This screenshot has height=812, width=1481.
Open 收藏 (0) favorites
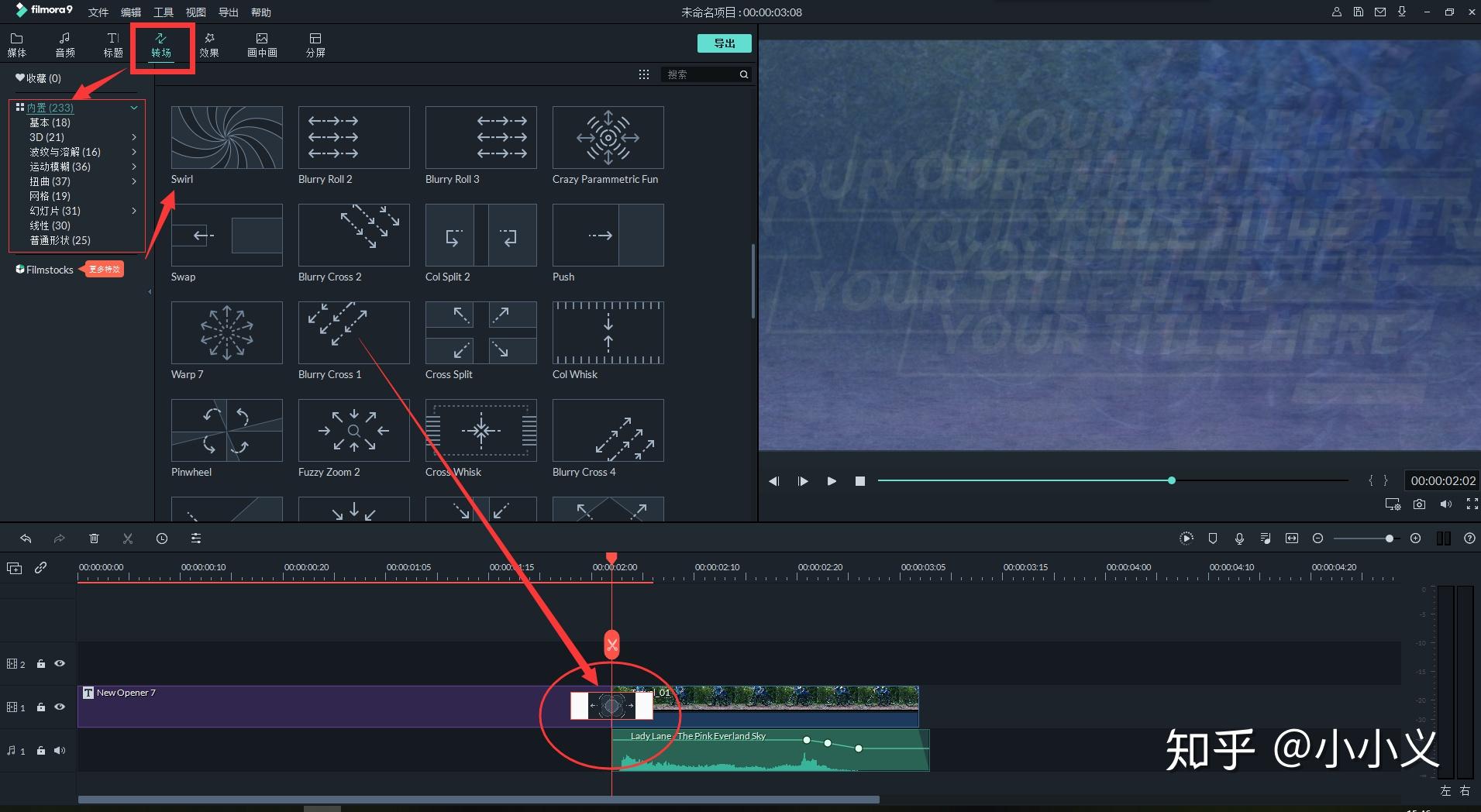click(38, 78)
